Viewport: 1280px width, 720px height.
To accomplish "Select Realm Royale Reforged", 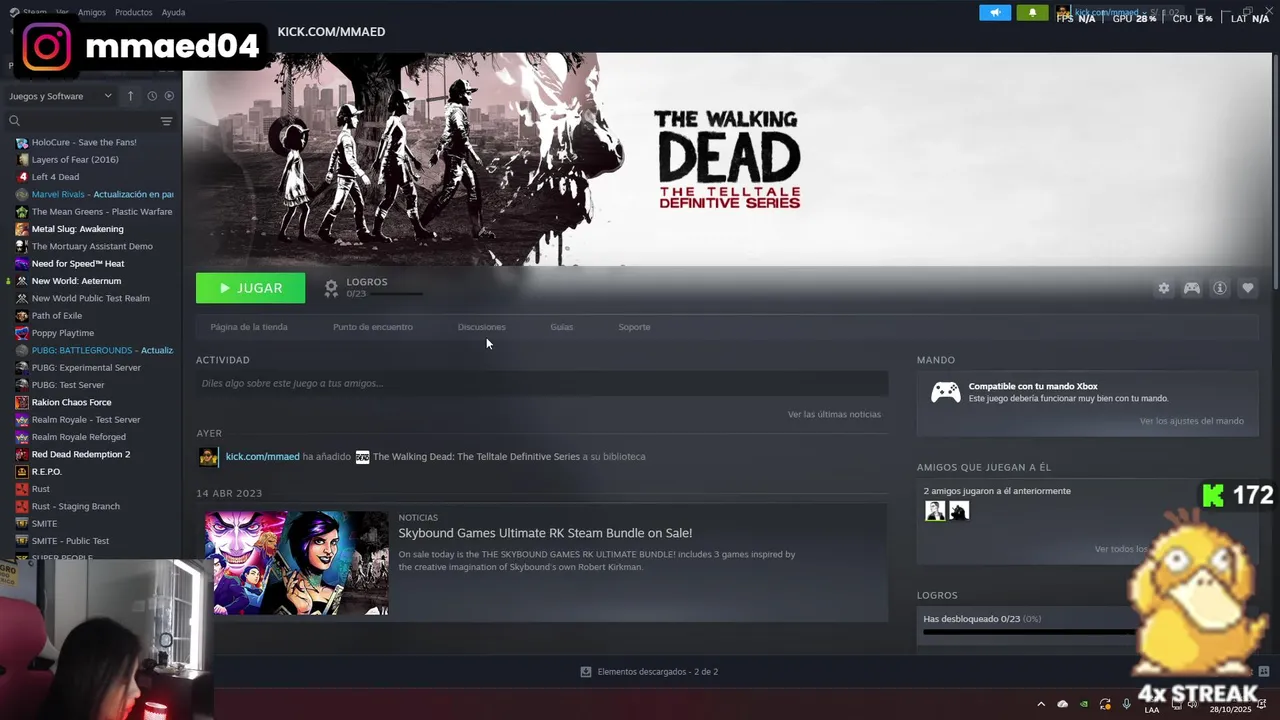I will point(79,437).
